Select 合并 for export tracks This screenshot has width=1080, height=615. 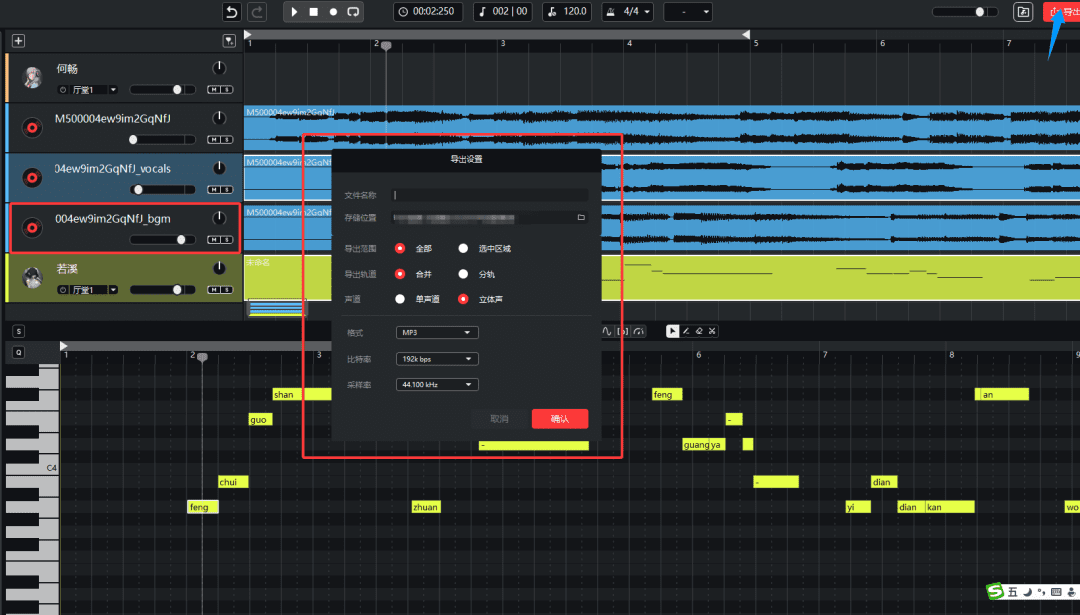tap(399, 274)
